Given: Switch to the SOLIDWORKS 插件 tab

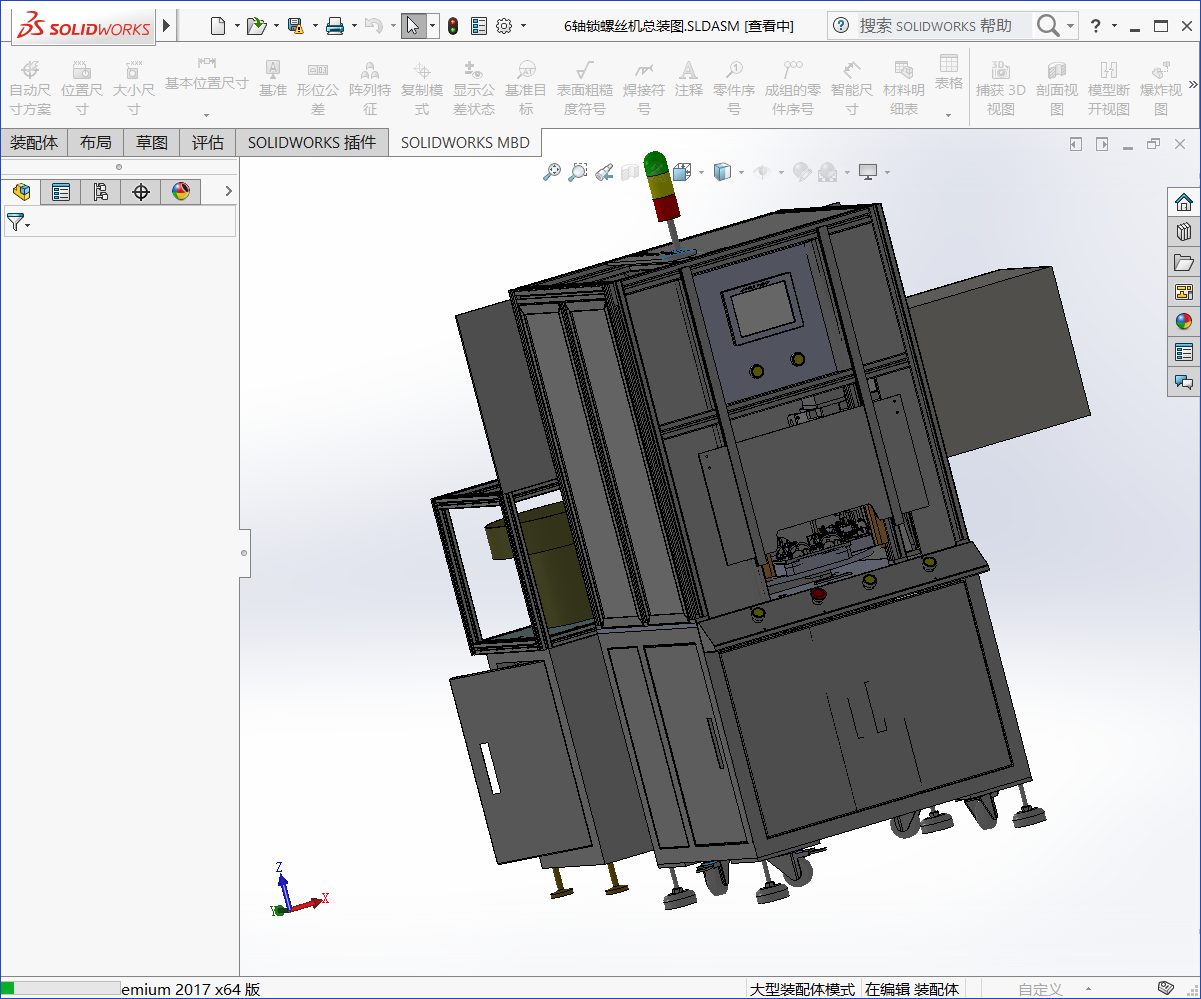Looking at the screenshot, I should [311, 143].
